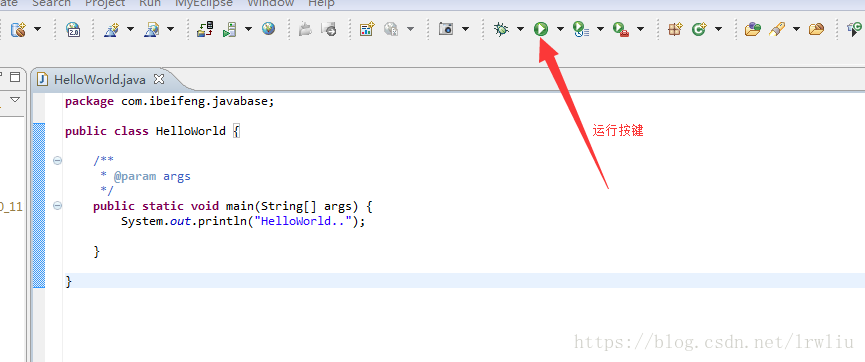Click the second blue wizard document icon
Viewport: 865px width, 362px height.
(152, 29)
